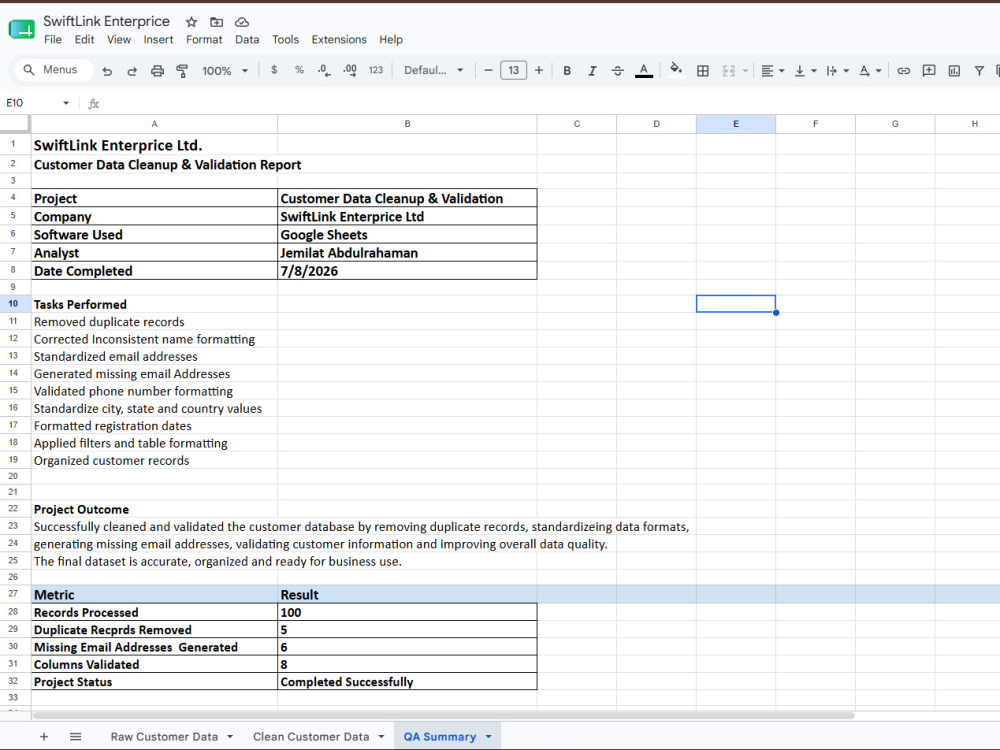Open the borders tool
The width and height of the screenshot is (1000, 750).
tap(703, 71)
